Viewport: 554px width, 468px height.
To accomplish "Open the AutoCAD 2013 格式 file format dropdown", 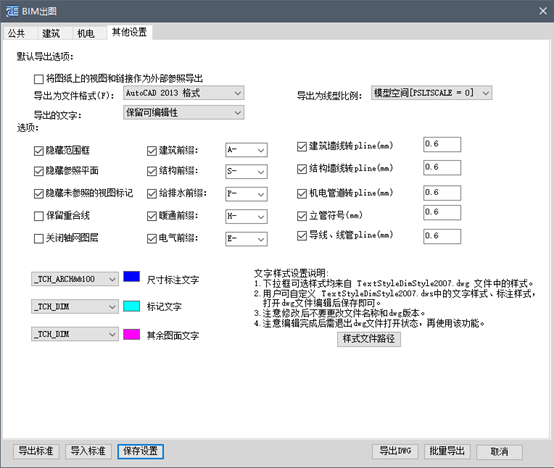I will 184,93.
